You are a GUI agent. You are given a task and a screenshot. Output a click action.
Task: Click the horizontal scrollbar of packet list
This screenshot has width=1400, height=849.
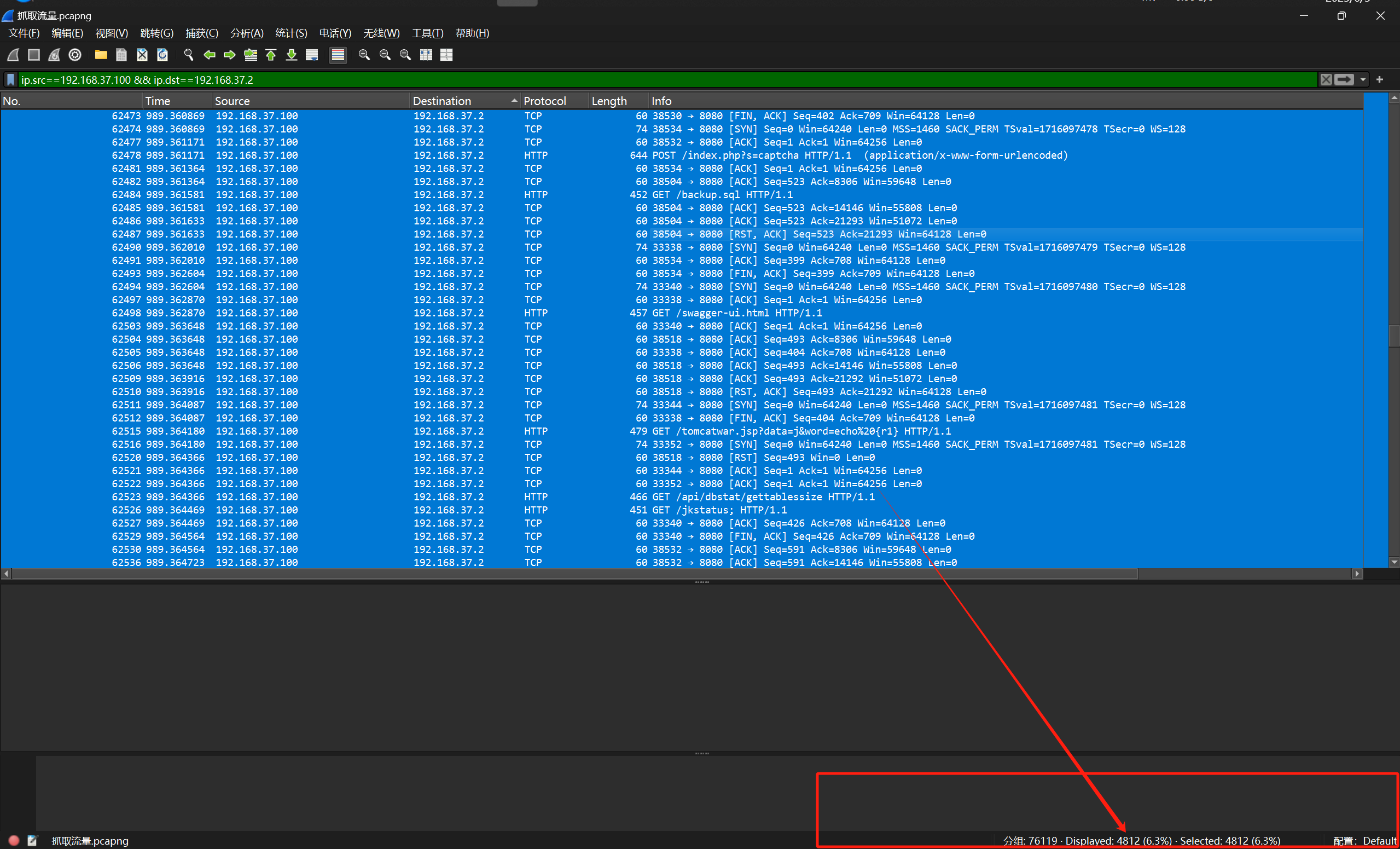[568, 573]
